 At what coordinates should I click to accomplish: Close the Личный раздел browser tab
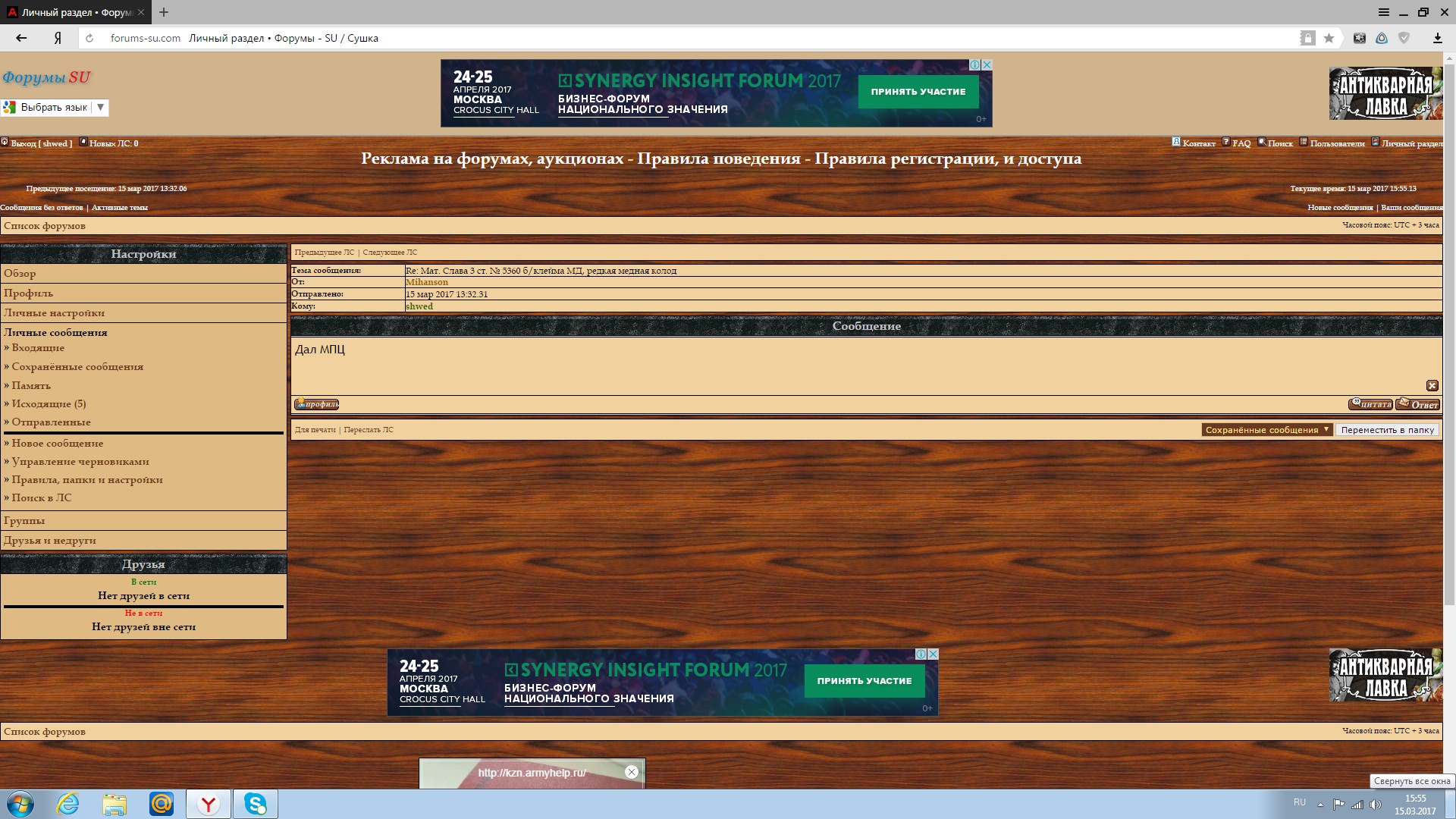142,12
